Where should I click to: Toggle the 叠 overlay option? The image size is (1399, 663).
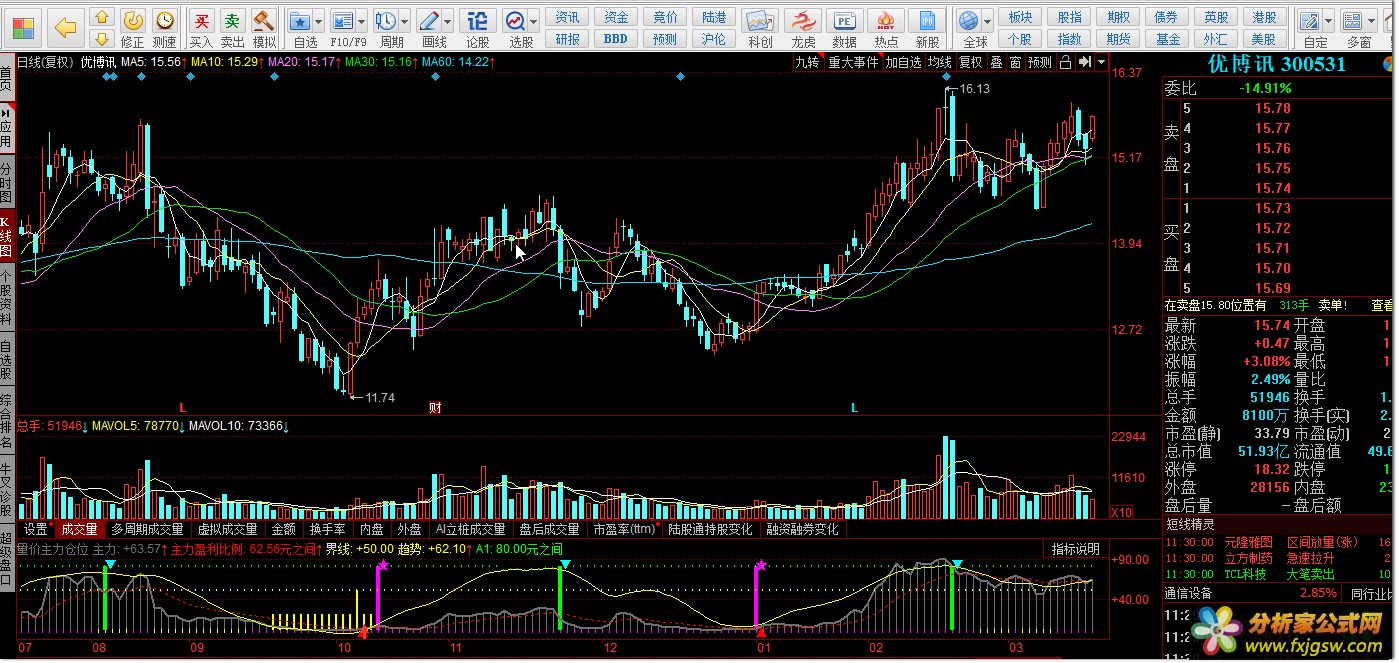996,62
